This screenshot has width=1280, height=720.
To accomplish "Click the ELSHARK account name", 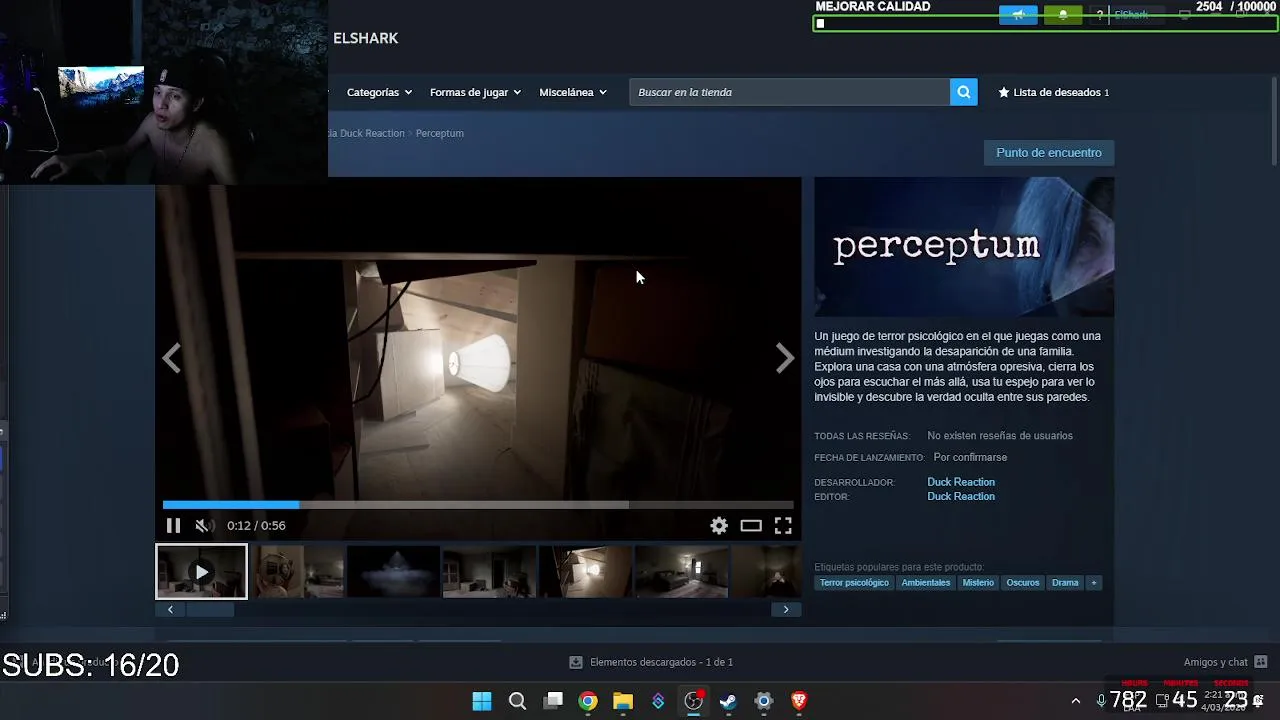I will coord(366,38).
